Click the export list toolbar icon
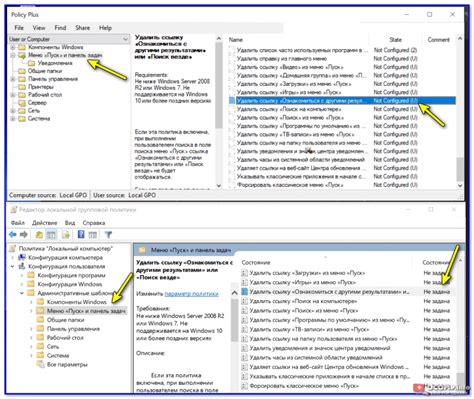Image resolution: width=474 pixels, height=399 pixels. 66,235
